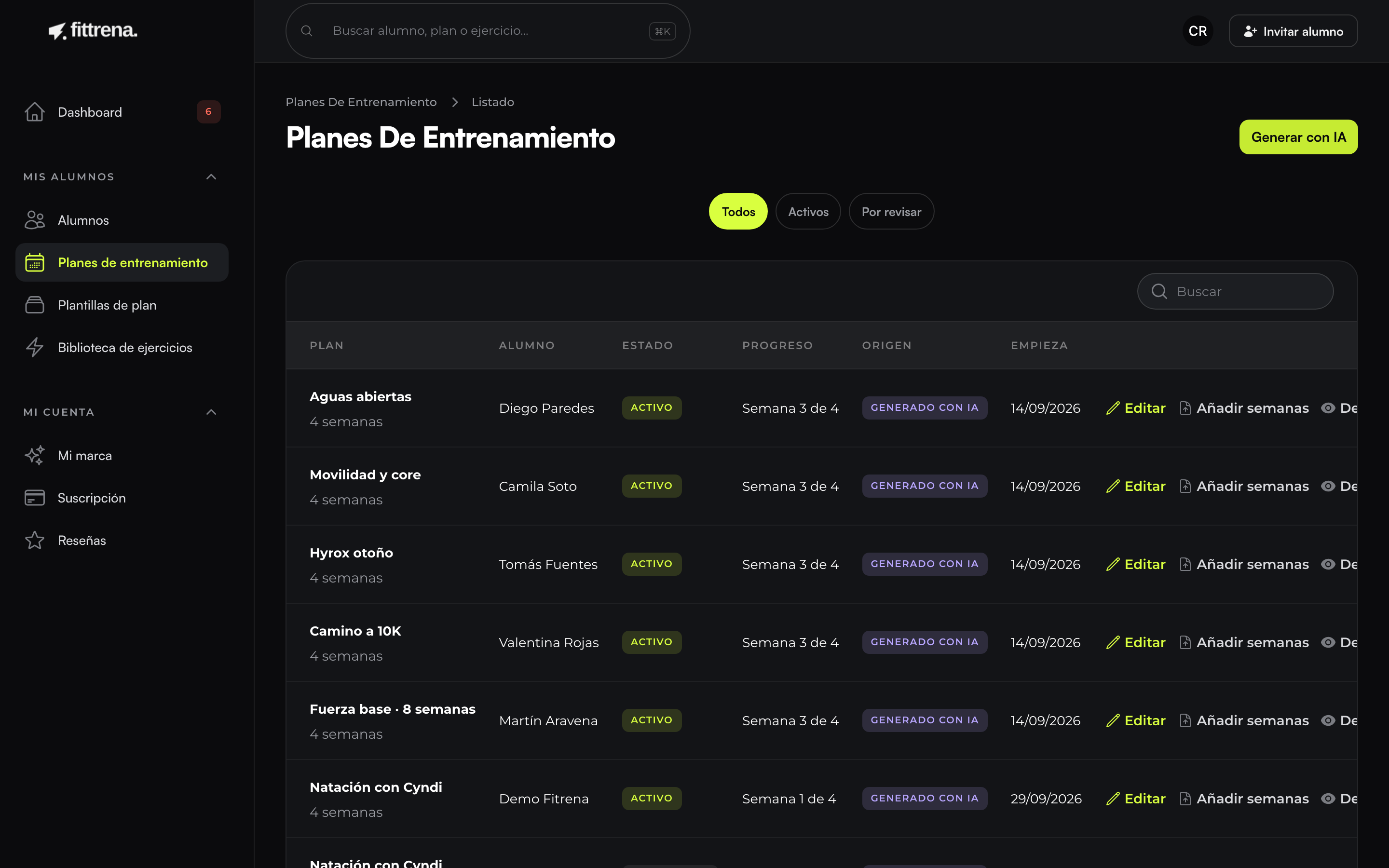Click the date 29/09/2026

point(1046,799)
